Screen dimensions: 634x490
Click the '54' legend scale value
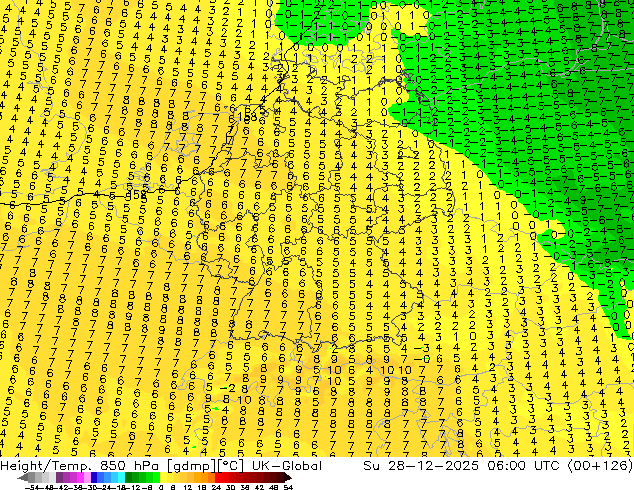coord(288,487)
